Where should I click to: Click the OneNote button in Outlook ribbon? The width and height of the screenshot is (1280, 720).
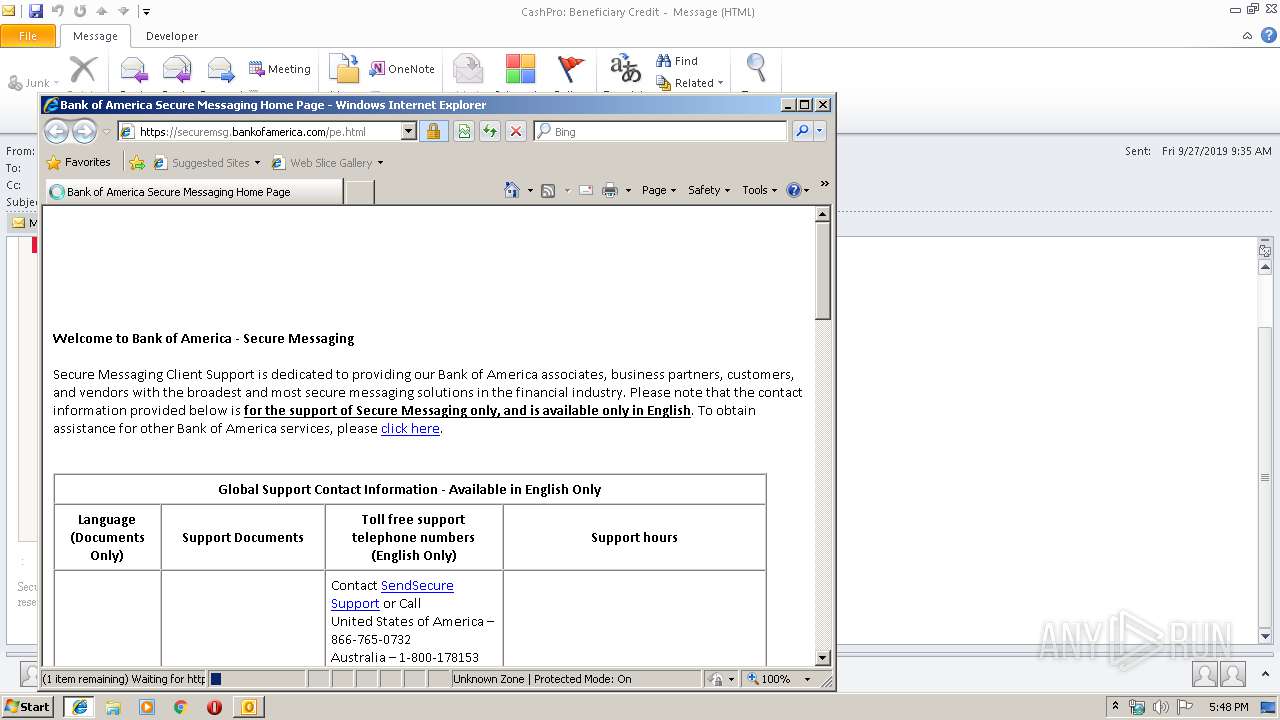pos(402,69)
